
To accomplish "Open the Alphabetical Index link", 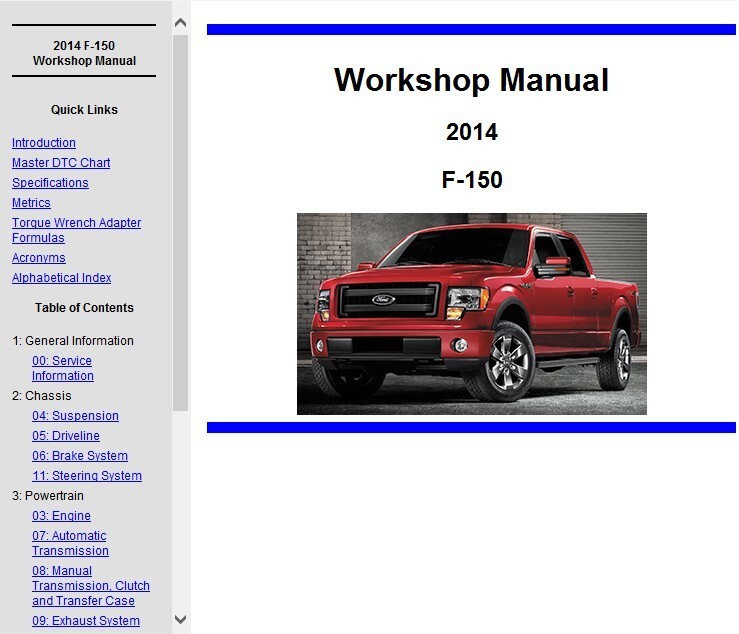I will [x=62, y=278].
